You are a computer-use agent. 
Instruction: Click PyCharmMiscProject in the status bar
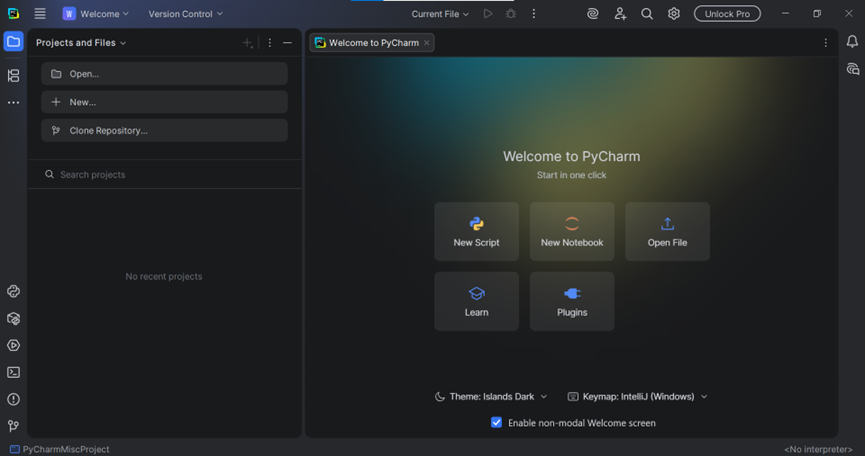tap(60, 449)
